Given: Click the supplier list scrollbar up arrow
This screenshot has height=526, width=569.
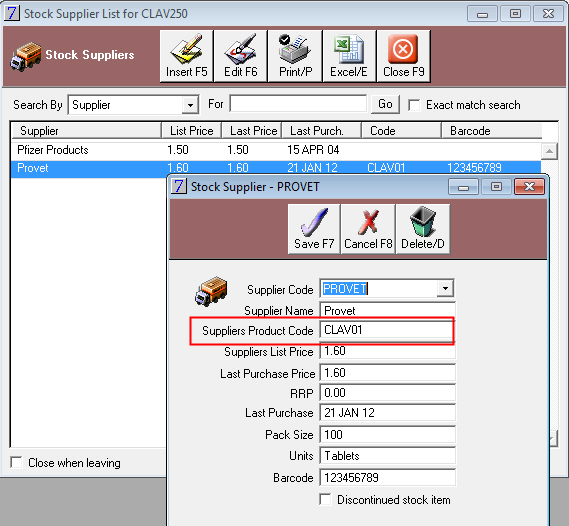Looking at the screenshot, I should click(x=549, y=151).
